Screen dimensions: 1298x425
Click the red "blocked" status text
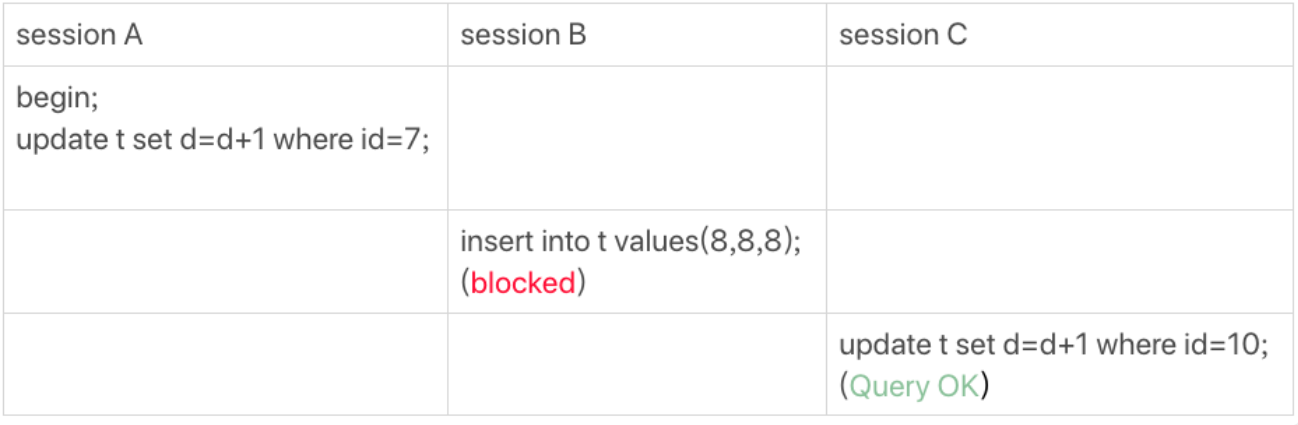point(523,283)
